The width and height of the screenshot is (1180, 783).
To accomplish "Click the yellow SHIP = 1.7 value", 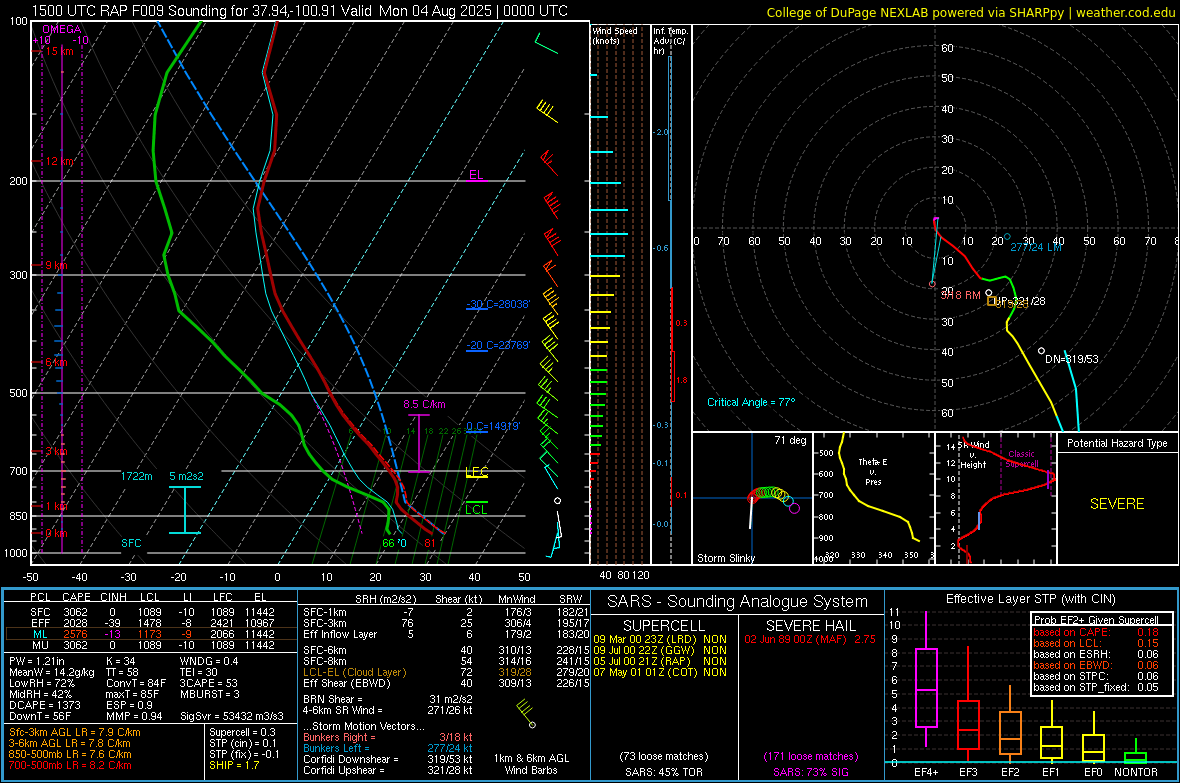I will (234, 765).
